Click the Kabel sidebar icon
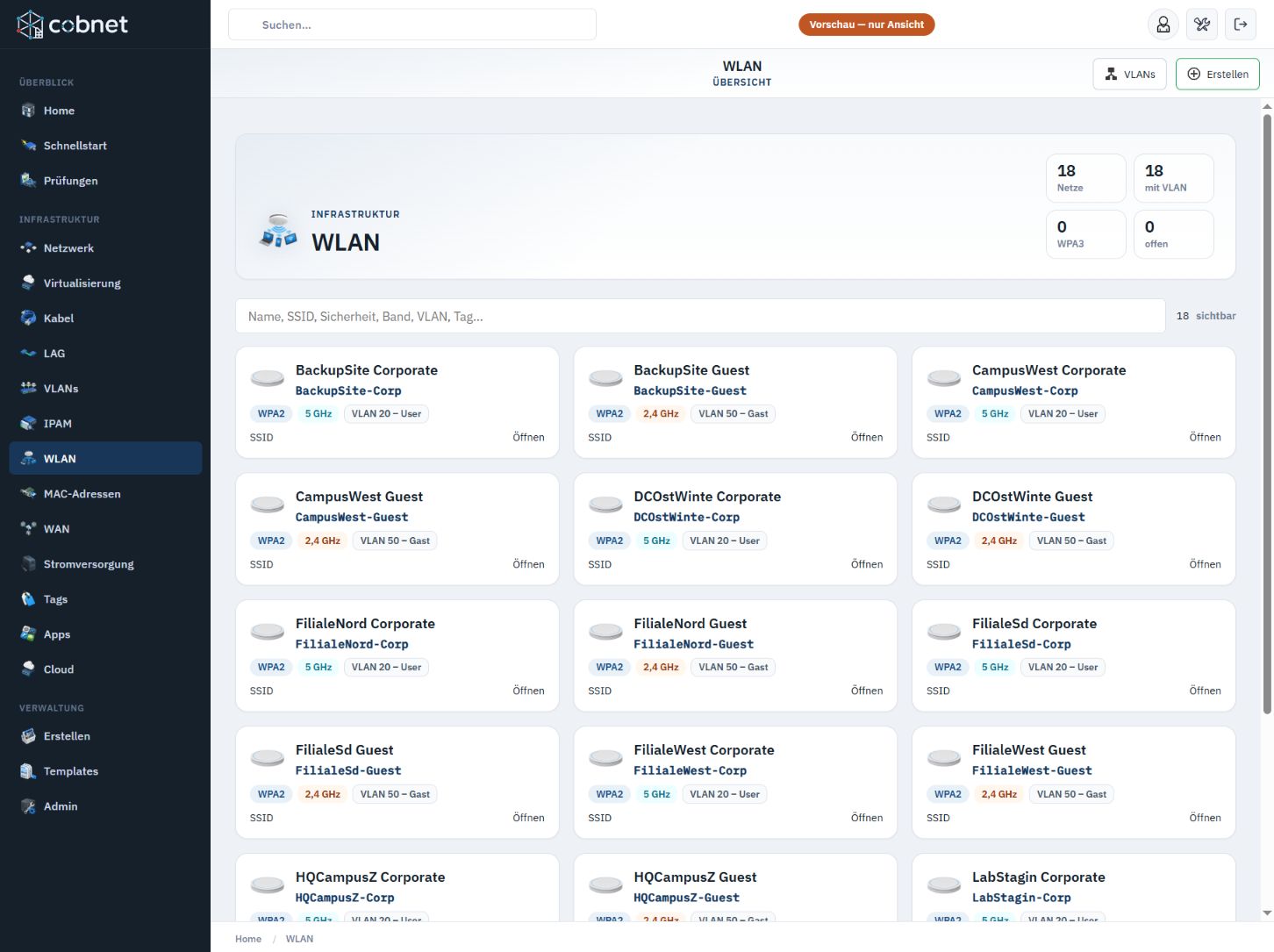Screen dimensions: 1274x952 point(28,319)
